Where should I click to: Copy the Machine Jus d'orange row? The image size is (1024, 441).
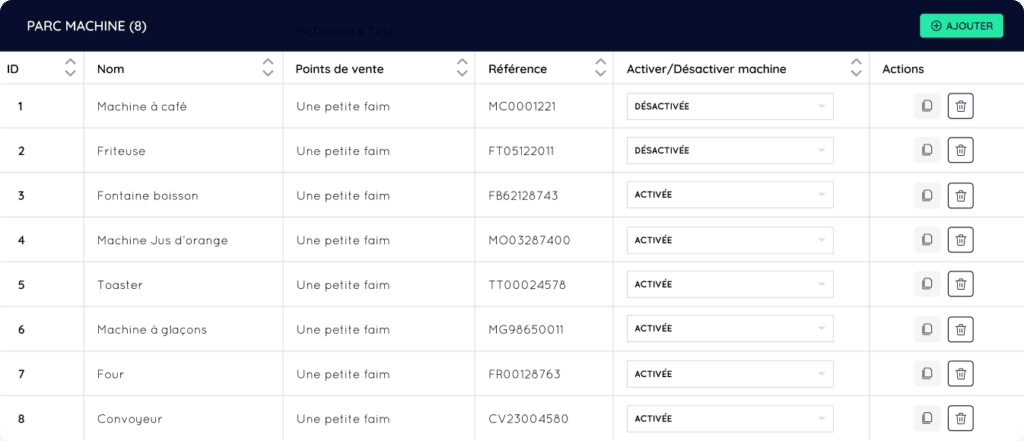(x=927, y=240)
